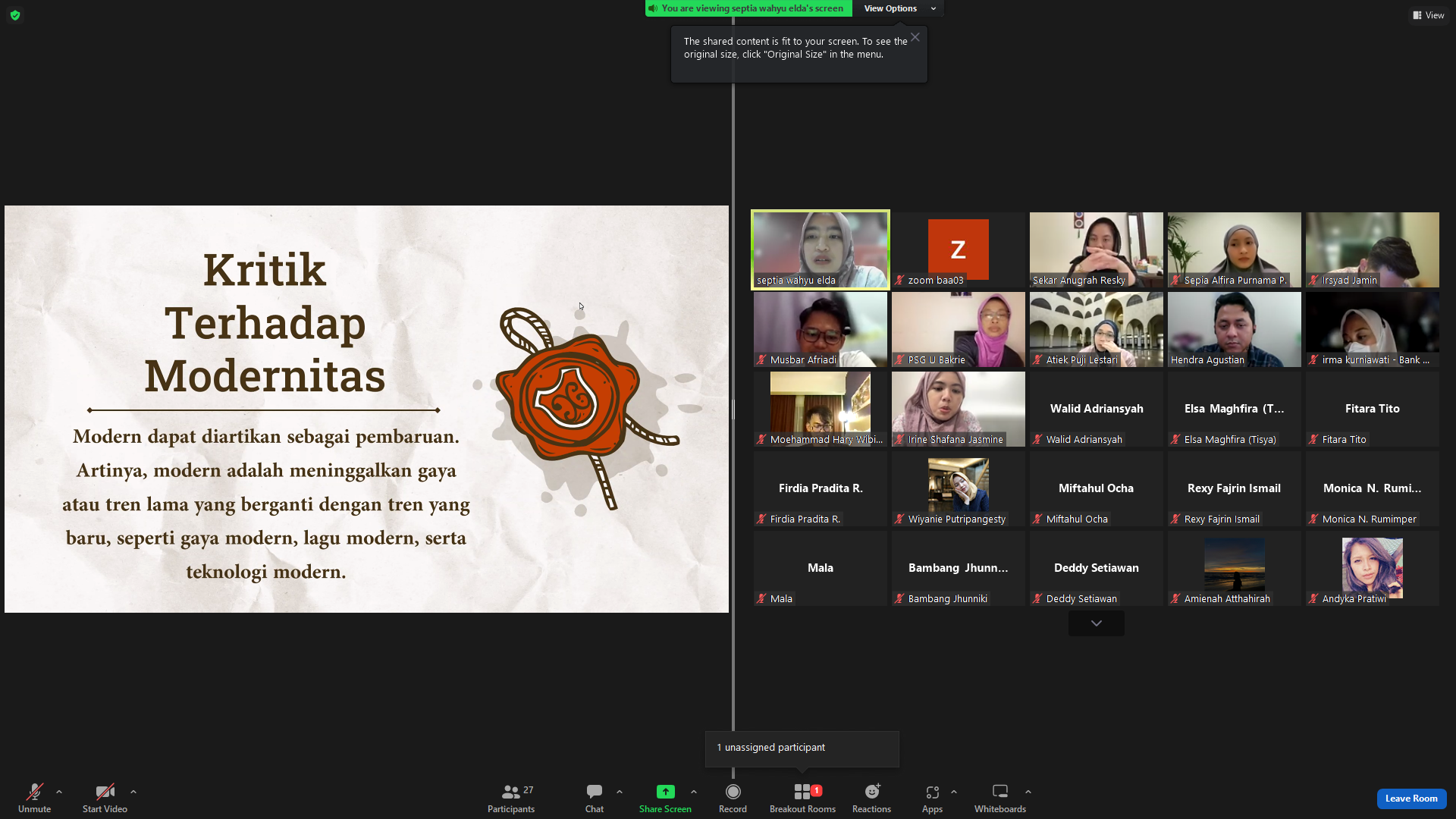Open Breakout Rooms
Viewport: 1456px width, 819px height.
(802, 798)
